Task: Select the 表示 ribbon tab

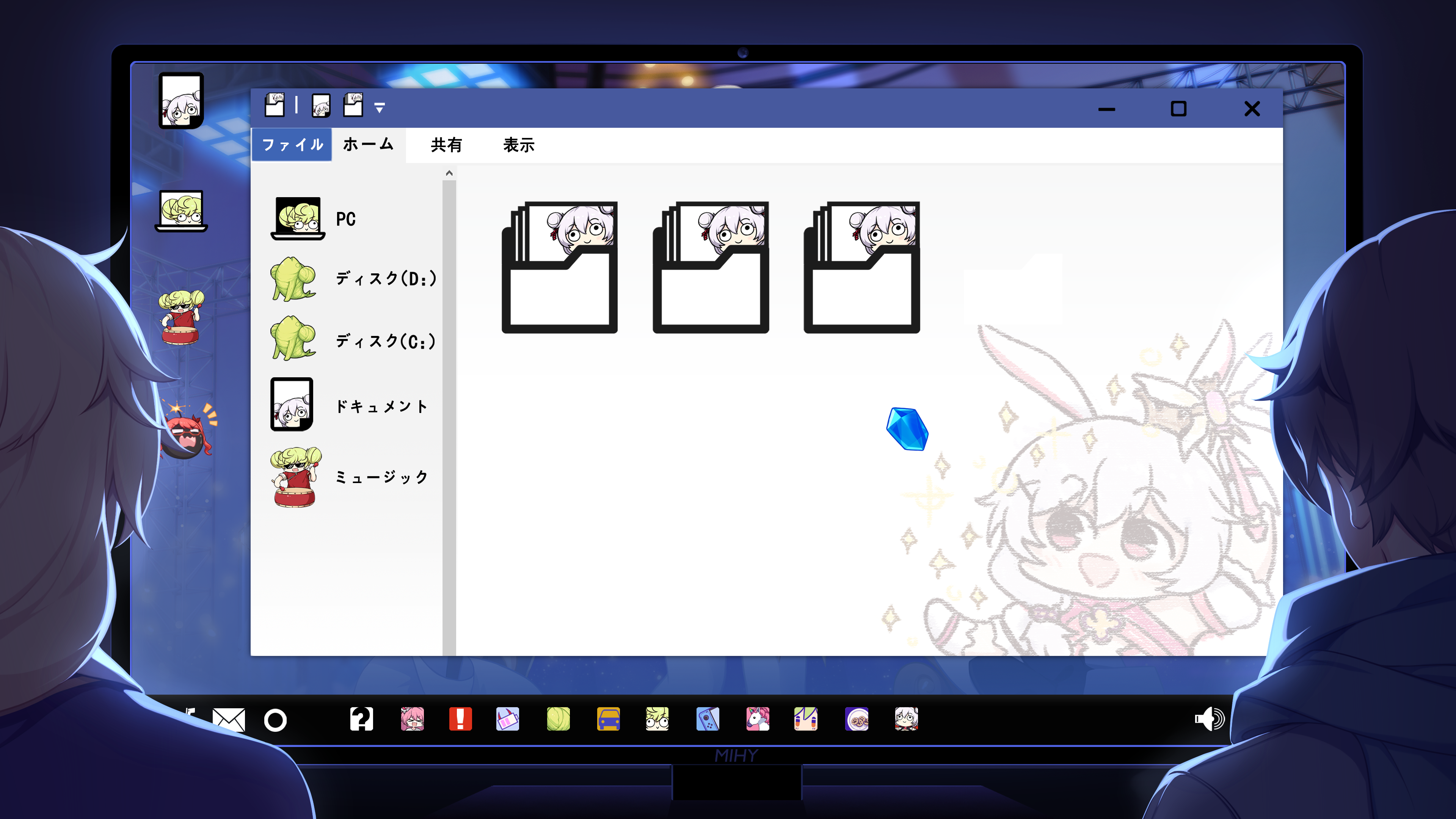Action: pos(519,145)
